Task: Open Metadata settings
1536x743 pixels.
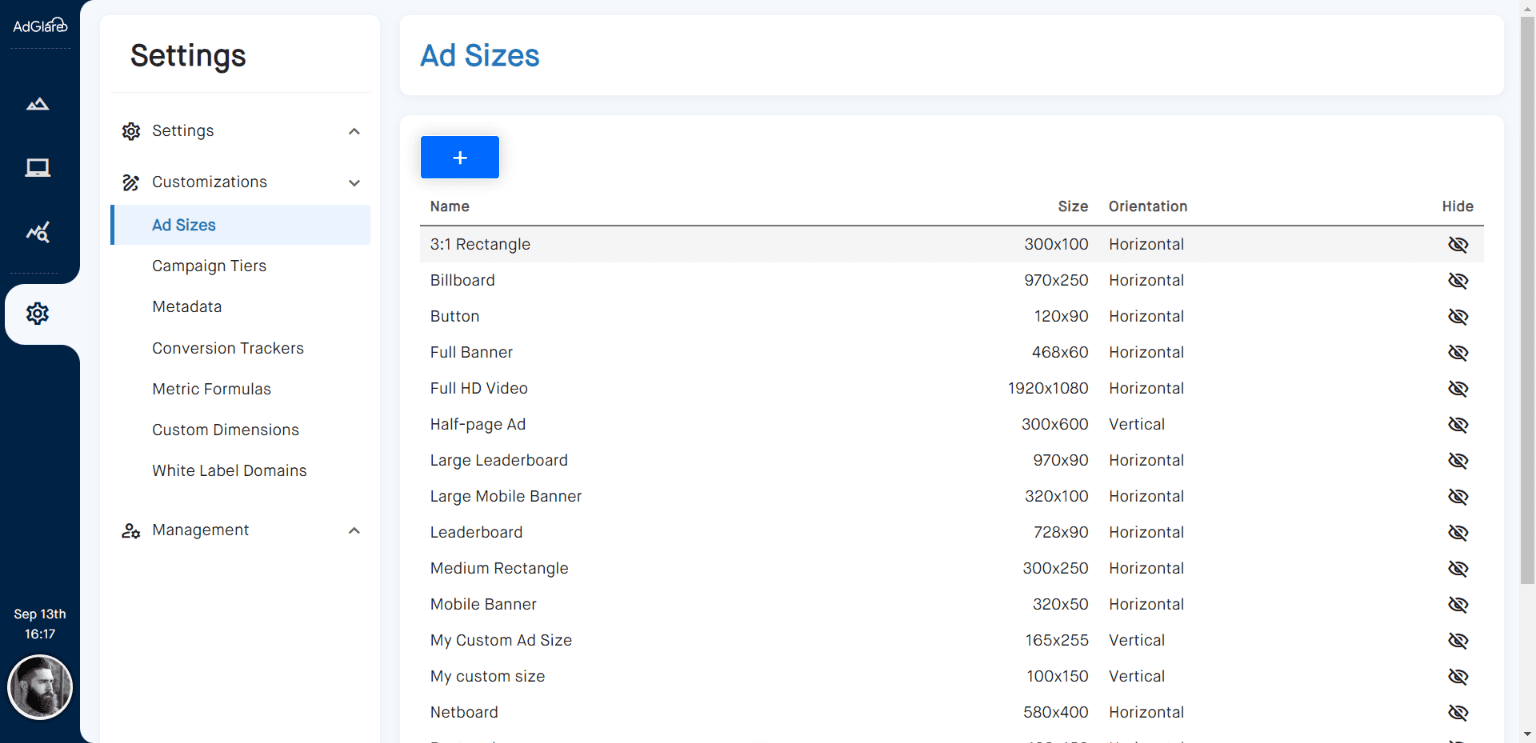Action: [x=187, y=307]
